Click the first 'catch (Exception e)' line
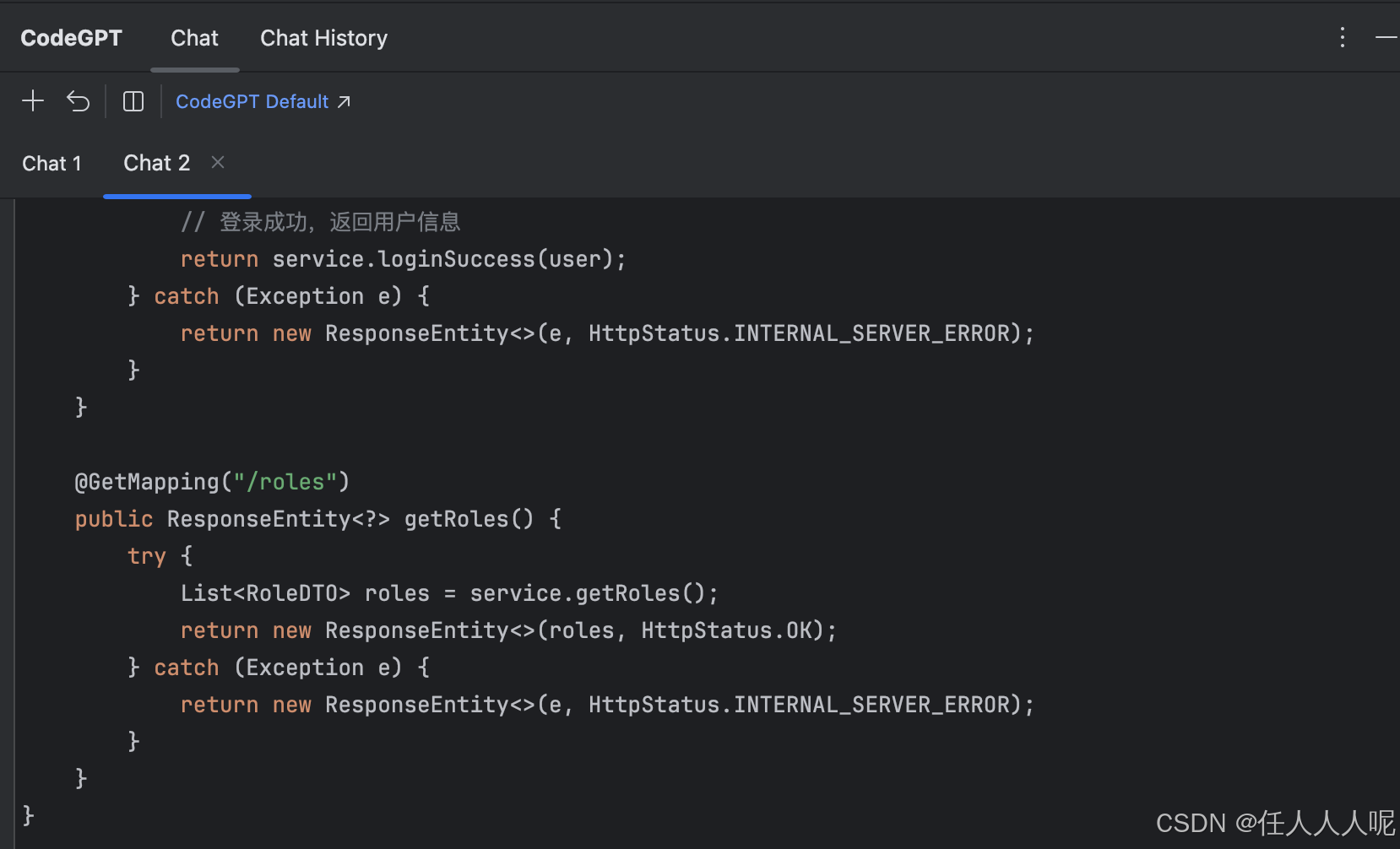This screenshot has width=1400, height=849. (x=279, y=296)
